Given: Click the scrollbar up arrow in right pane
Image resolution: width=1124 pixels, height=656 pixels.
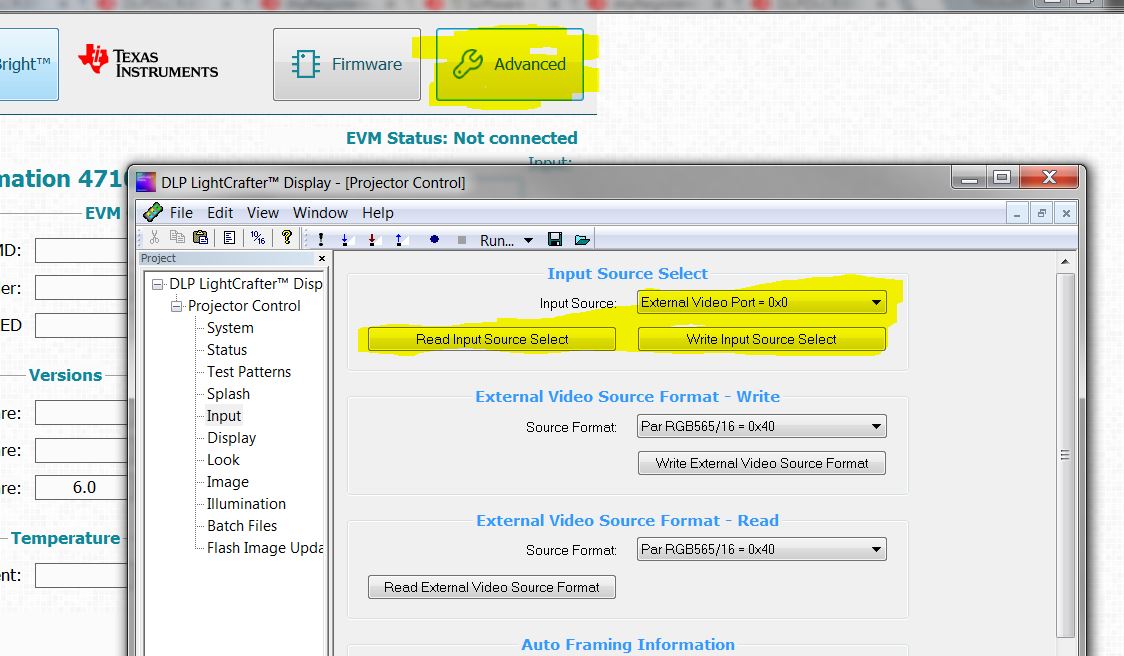Looking at the screenshot, I should coord(1065,262).
